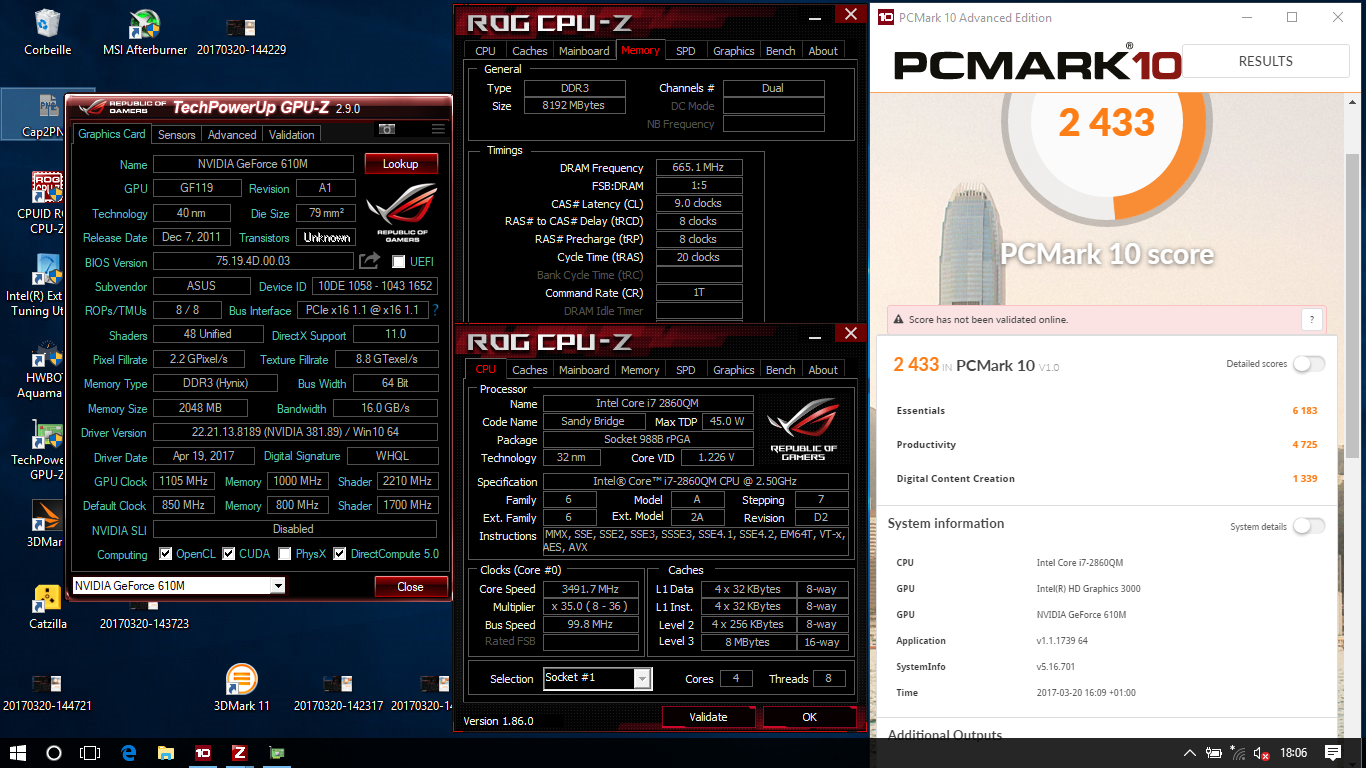The width and height of the screenshot is (1366, 768).
Task: Open the Socket #1 selection dropdown
Action: (x=598, y=678)
